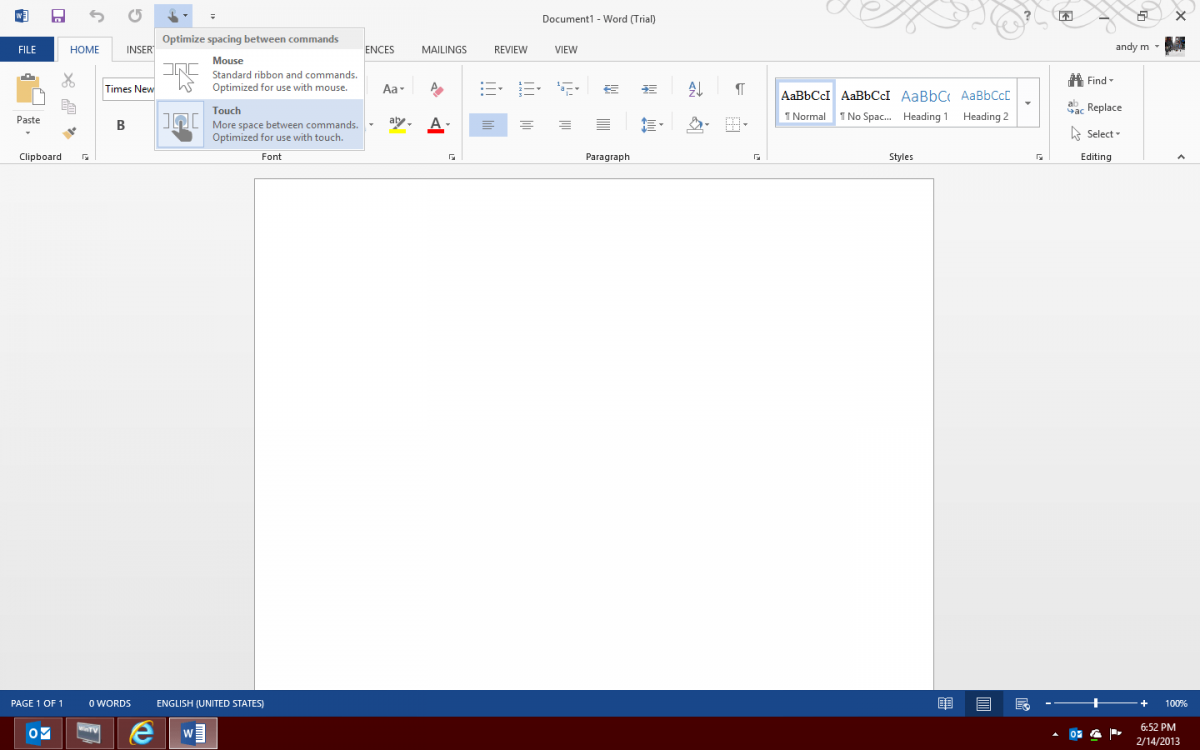The image size is (1200, 750).
Task: Switch to the Review tab
Action: click(x=510, y=49)
